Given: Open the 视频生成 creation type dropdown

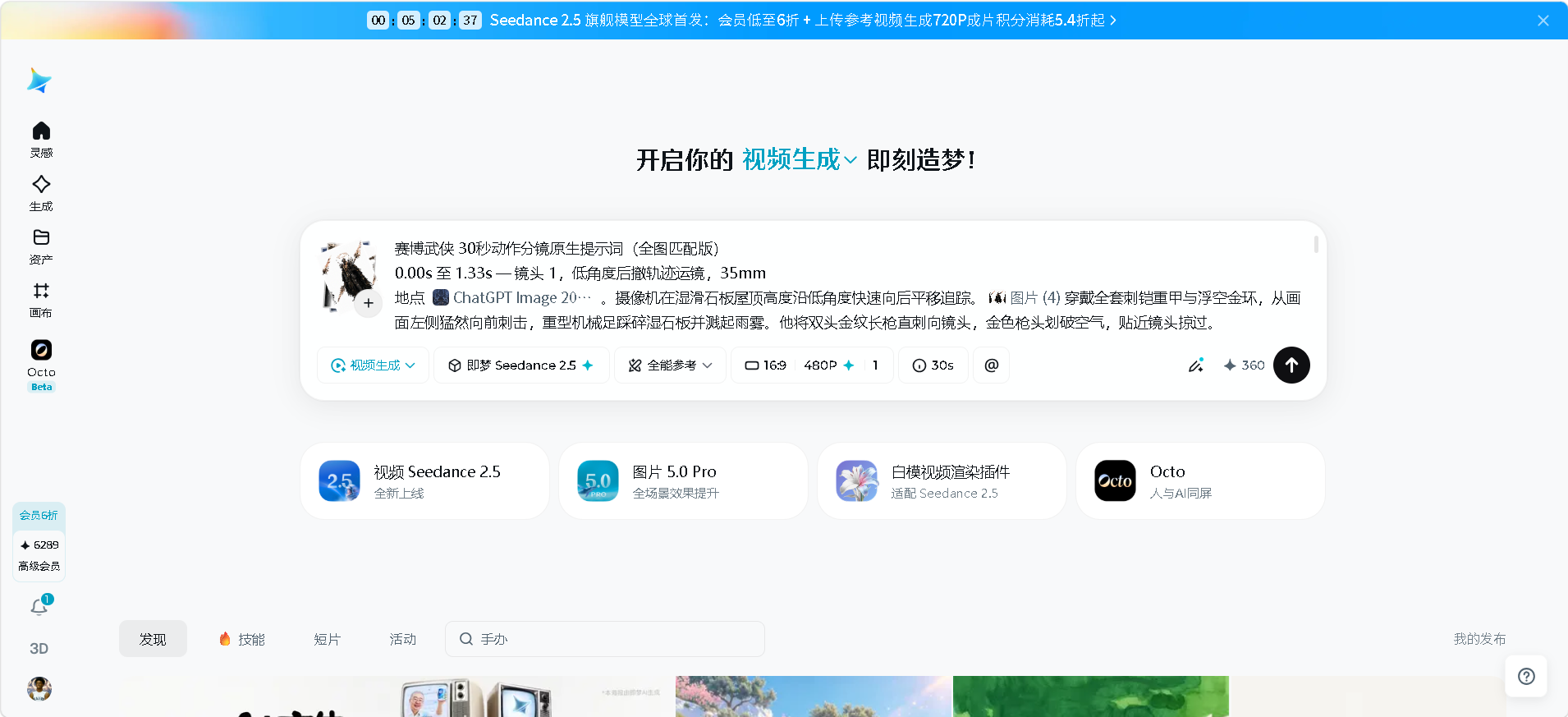Looking at the screenshot, I should point(373,365).
